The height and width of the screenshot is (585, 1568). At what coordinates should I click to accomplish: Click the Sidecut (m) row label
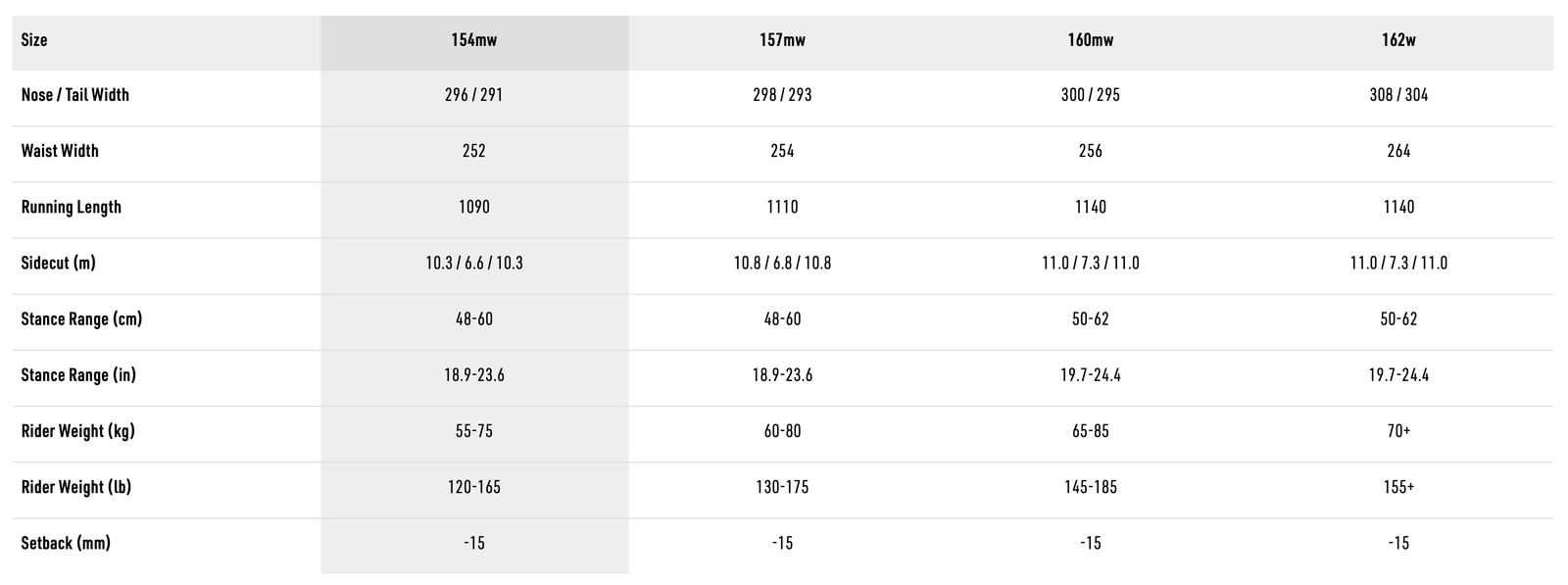[x=59, y=263]
